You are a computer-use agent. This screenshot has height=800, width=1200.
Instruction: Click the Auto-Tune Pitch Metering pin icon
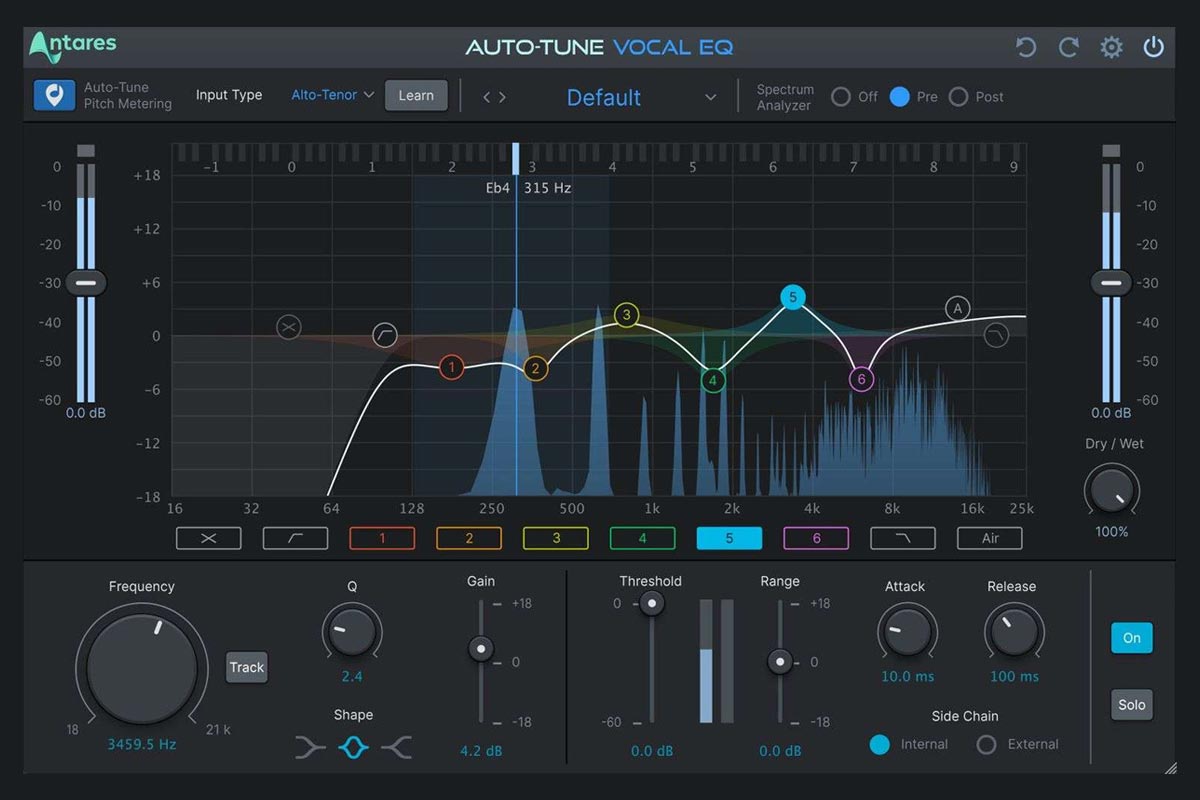(54, 96)
